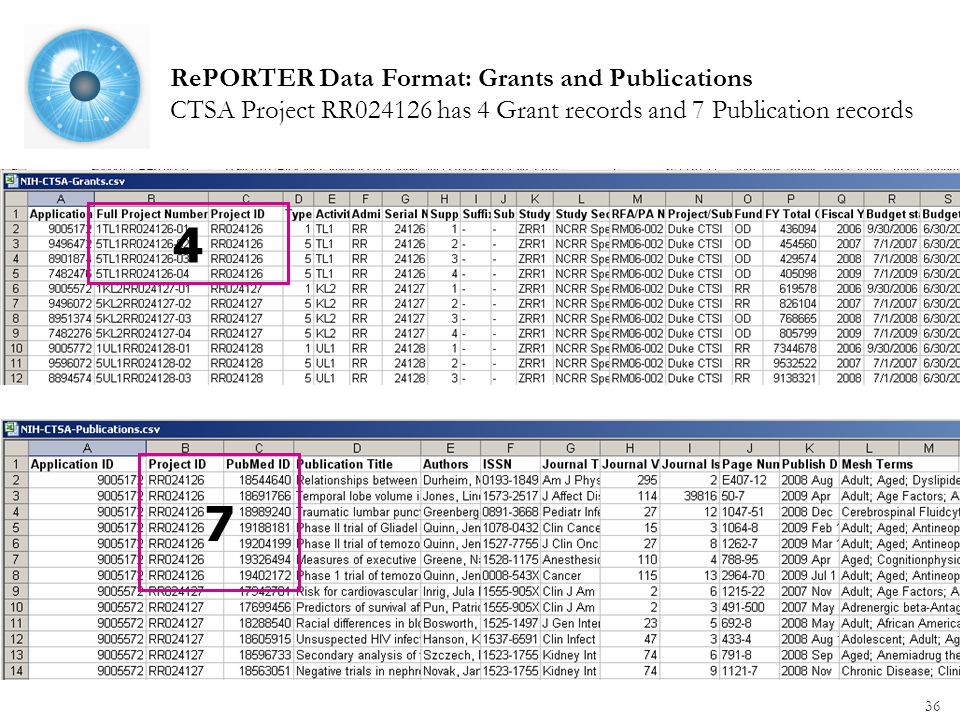This screenshot has height=720, width=960.
Task: Select row 14 header in Publications sheet
Action: point(15,671)
